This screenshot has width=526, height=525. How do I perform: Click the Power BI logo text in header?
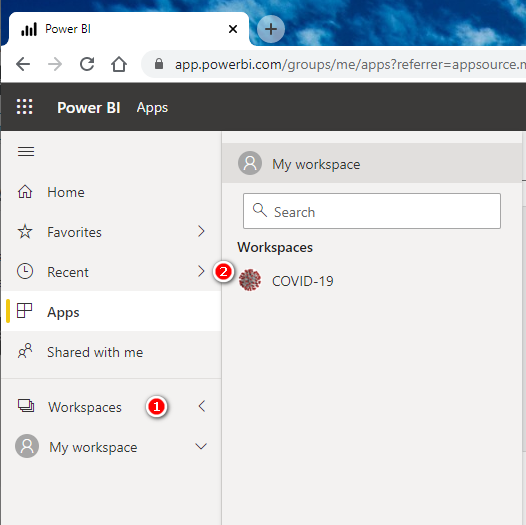(x=89, y=108)
